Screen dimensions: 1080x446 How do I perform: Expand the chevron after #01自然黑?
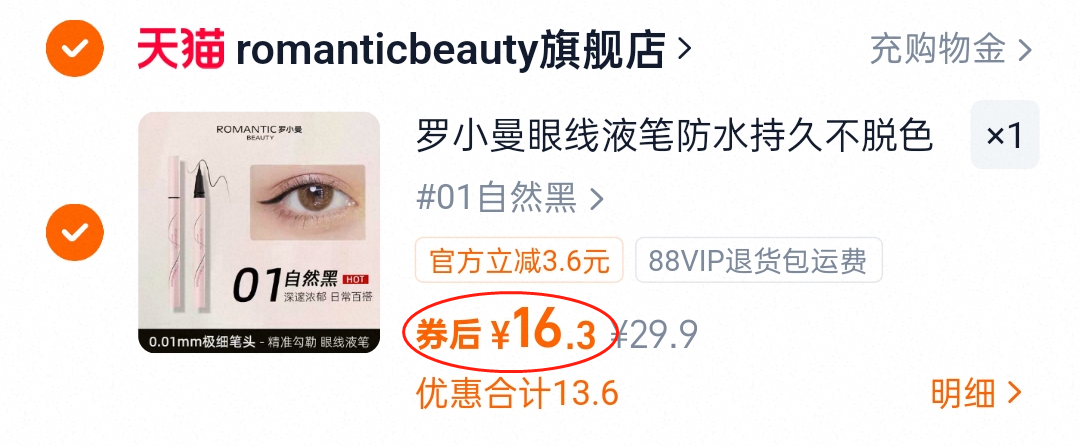(x=596, y=200)
